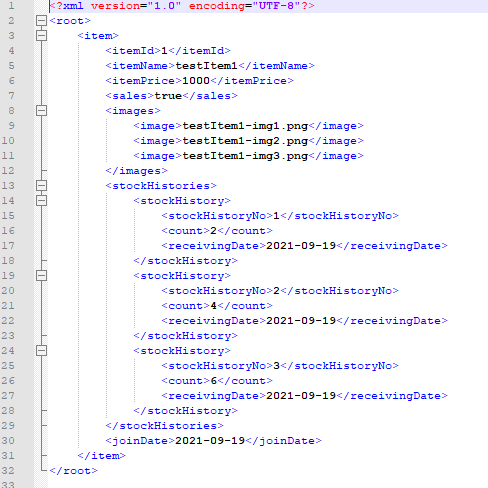Click the opening images tag
Screen dimensions: 488x488
click(133, 111)
